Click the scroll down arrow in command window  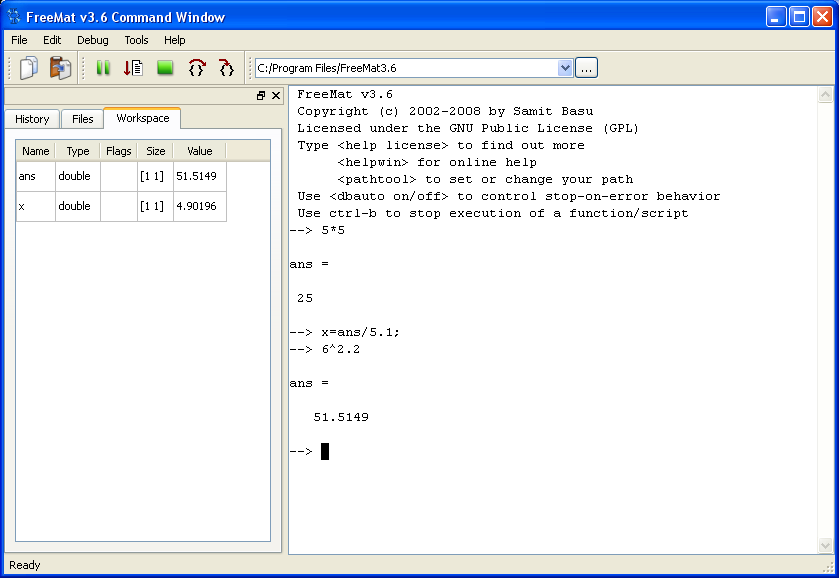[825, 545]
